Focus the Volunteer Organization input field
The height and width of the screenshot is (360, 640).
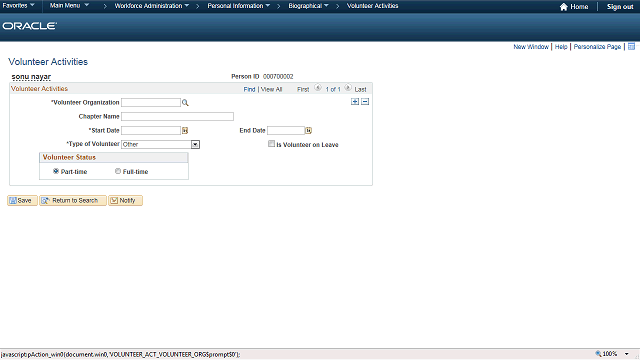pyautogui.click(x=151, y=102)
